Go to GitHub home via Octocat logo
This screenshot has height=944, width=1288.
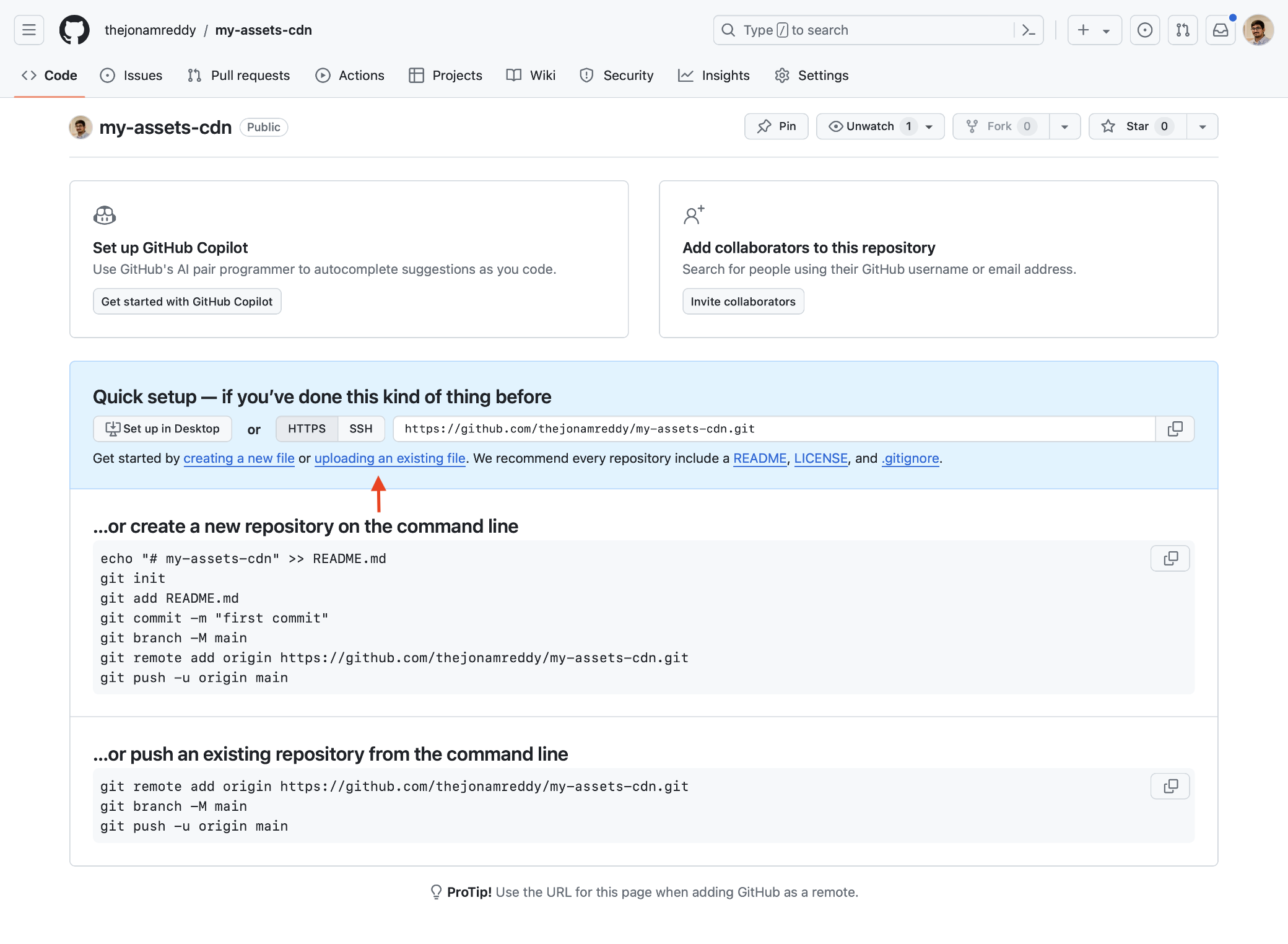click(x=74, y=30)
